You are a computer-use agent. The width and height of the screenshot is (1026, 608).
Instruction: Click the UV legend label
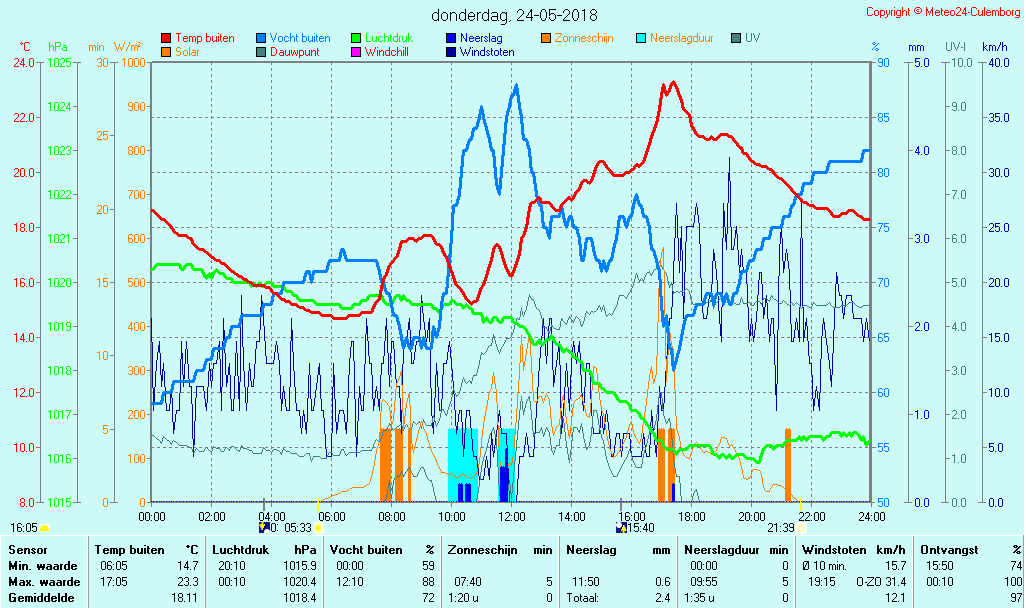(752, 38)
